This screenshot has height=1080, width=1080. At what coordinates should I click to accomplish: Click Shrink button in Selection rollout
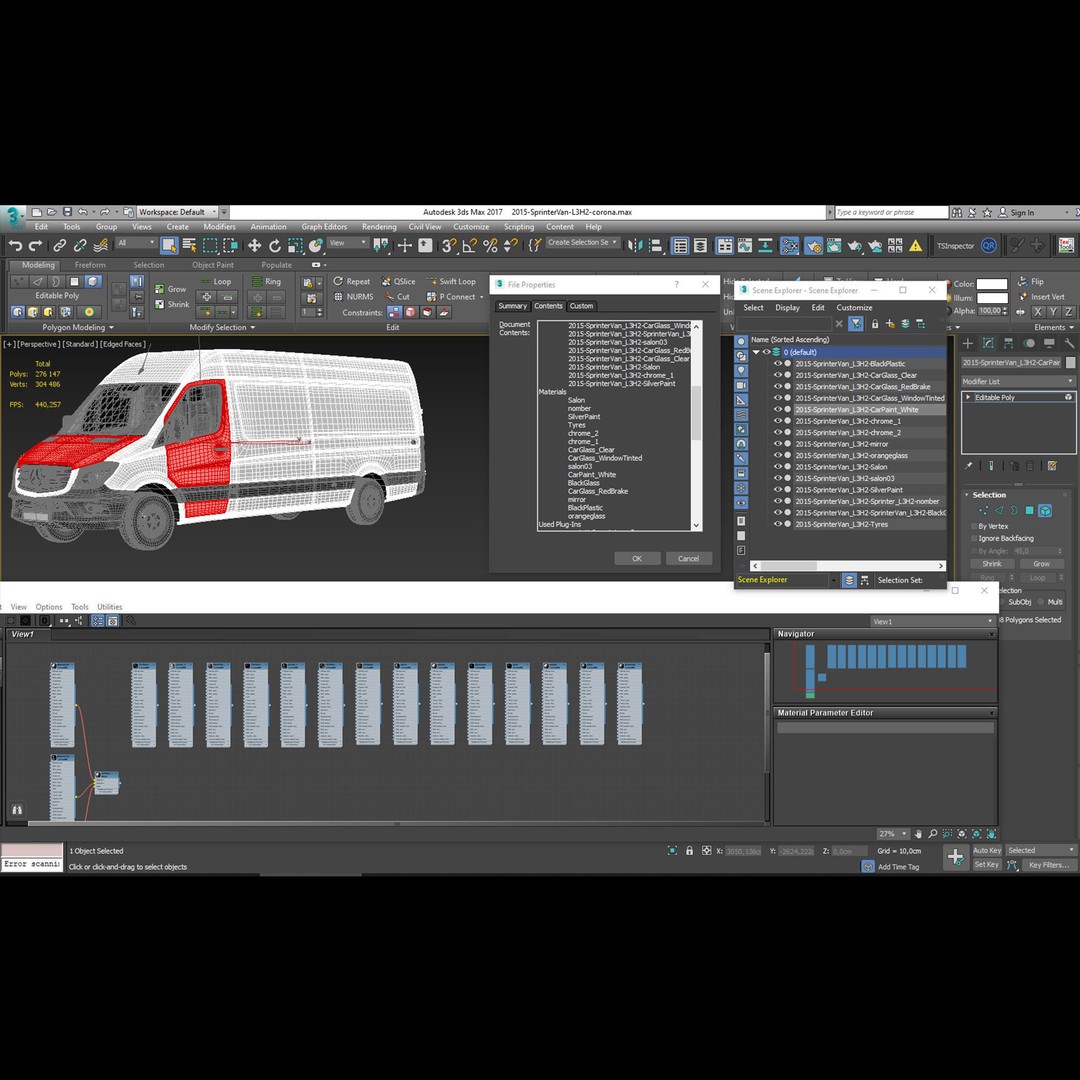(992, 563)
